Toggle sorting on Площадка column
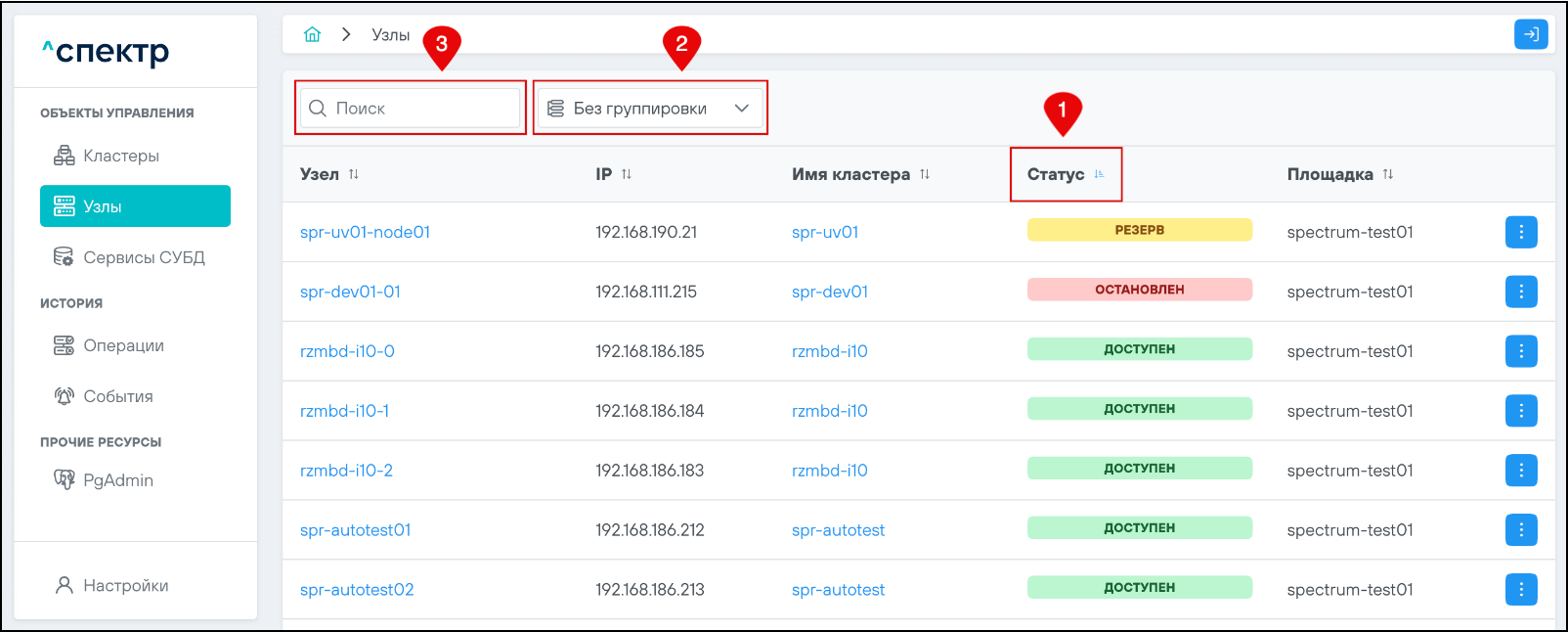Viewport: 1568px width, 632px height. coord(1388,174)
